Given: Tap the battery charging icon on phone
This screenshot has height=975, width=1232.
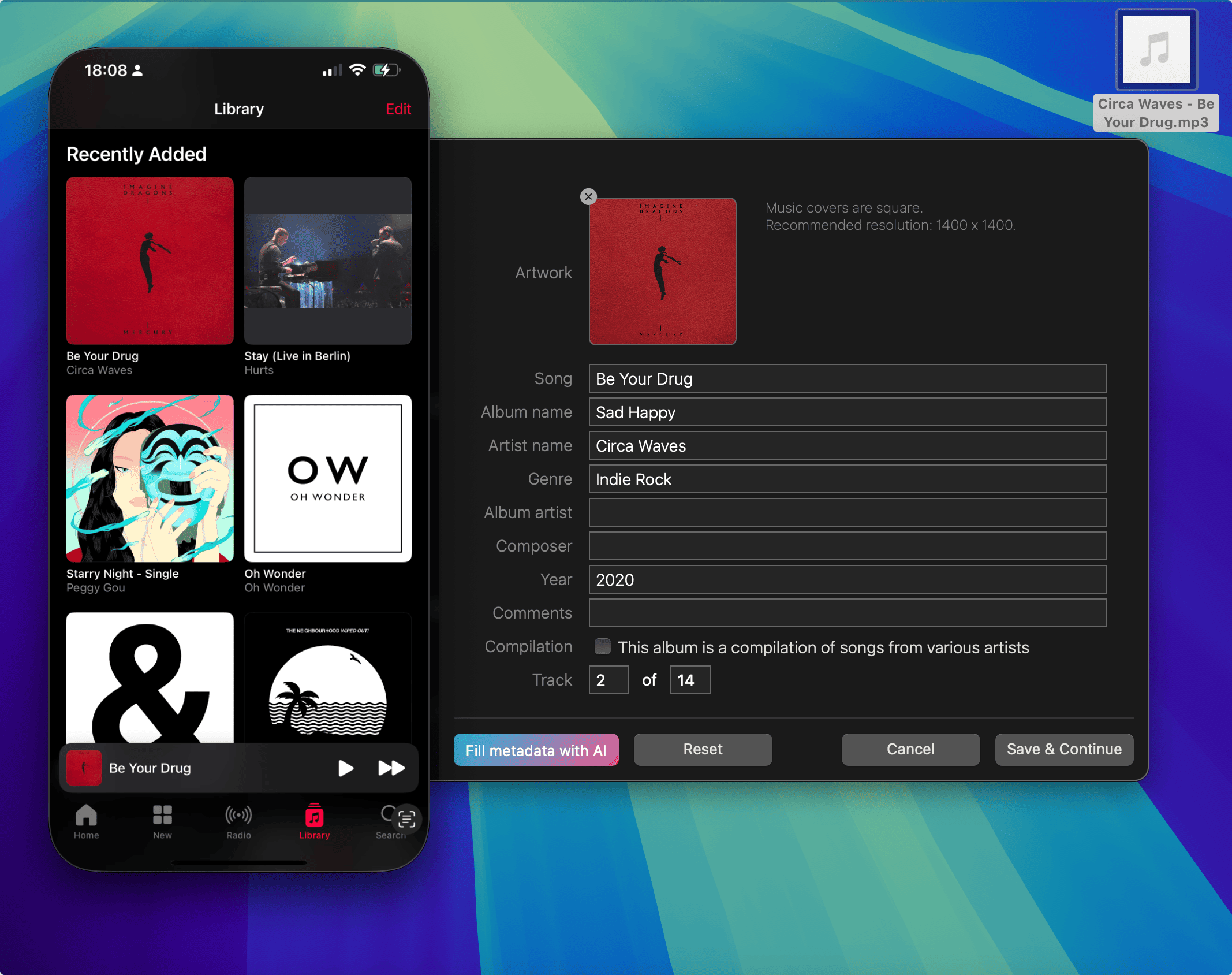Looking at the screenshot, I should (x=386, y=70).
